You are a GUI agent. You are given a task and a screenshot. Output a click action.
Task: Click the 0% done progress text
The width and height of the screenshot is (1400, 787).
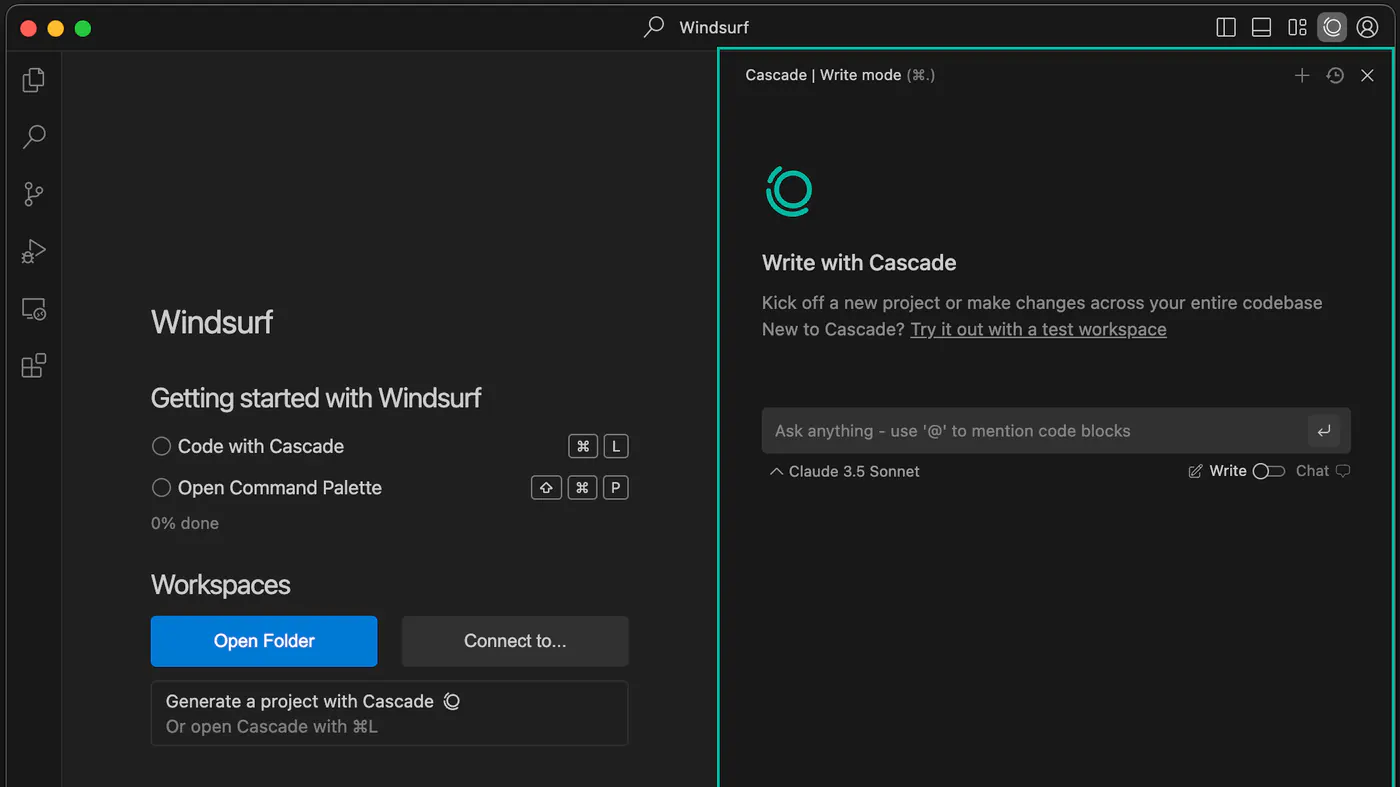coord(185,523)
